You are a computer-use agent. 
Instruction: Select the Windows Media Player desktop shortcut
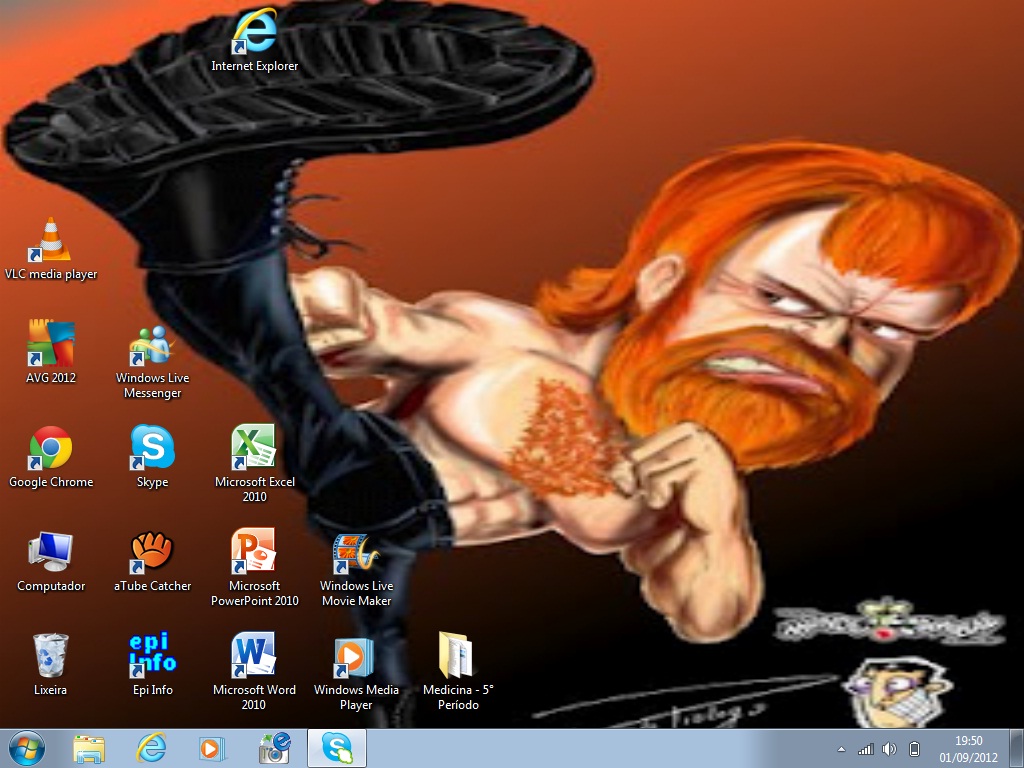[x=357, y=674]
